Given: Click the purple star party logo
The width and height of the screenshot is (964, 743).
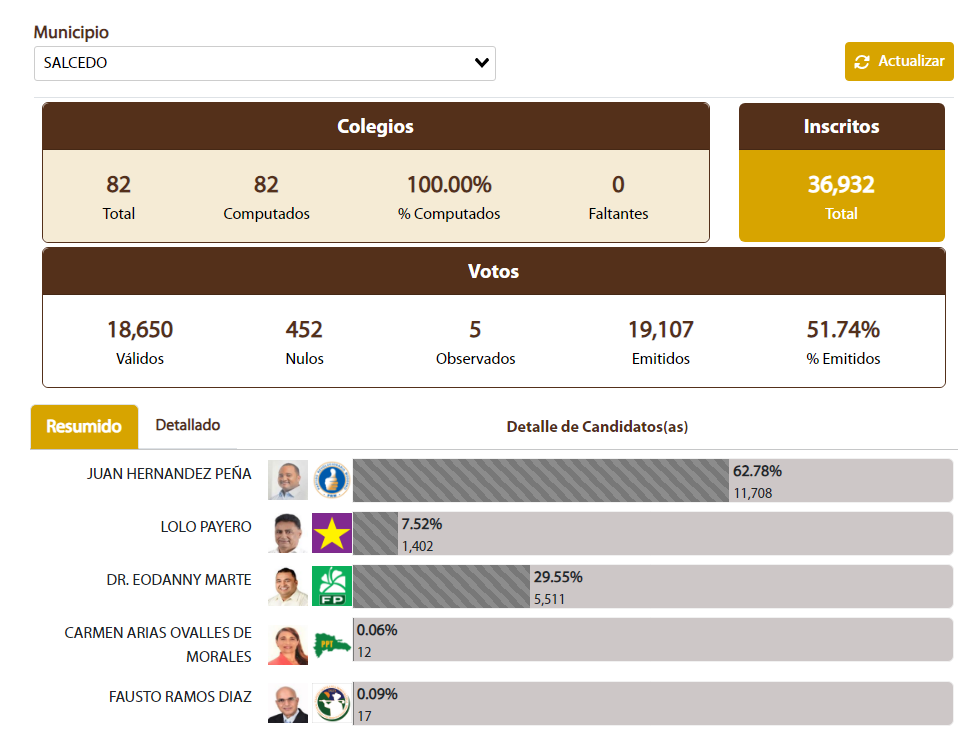Looking at the screenshot, I should coord(331,533).
